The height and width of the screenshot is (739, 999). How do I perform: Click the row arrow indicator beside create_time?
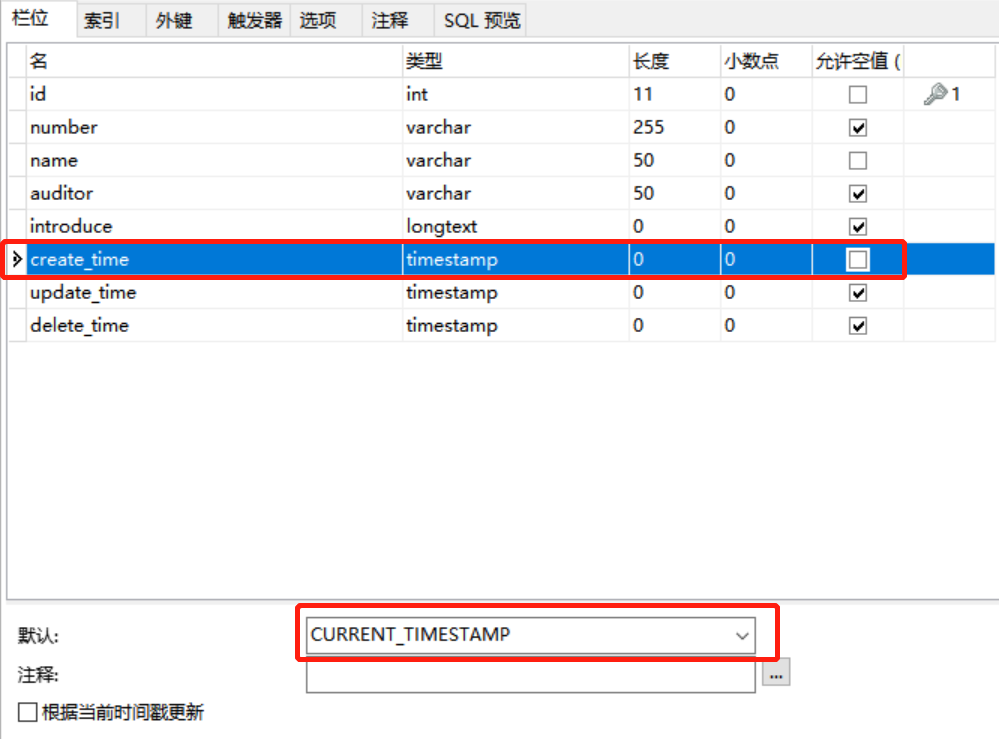(x=17, y=259)
